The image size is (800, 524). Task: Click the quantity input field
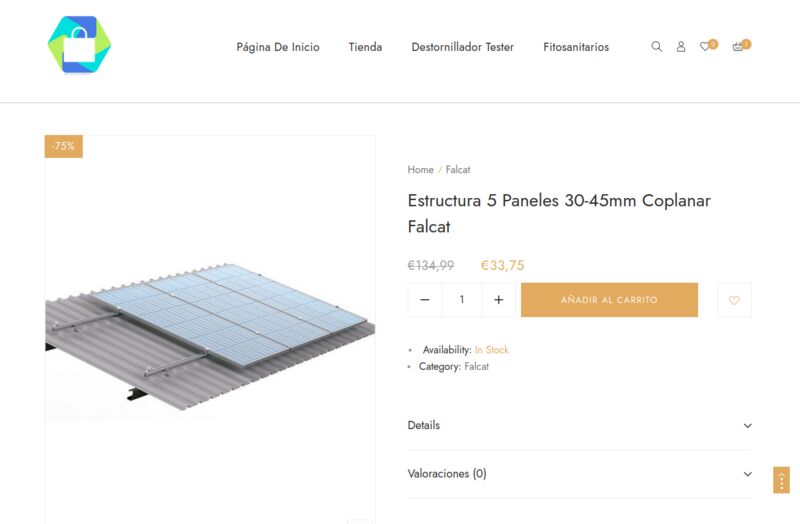click(461, 300)
